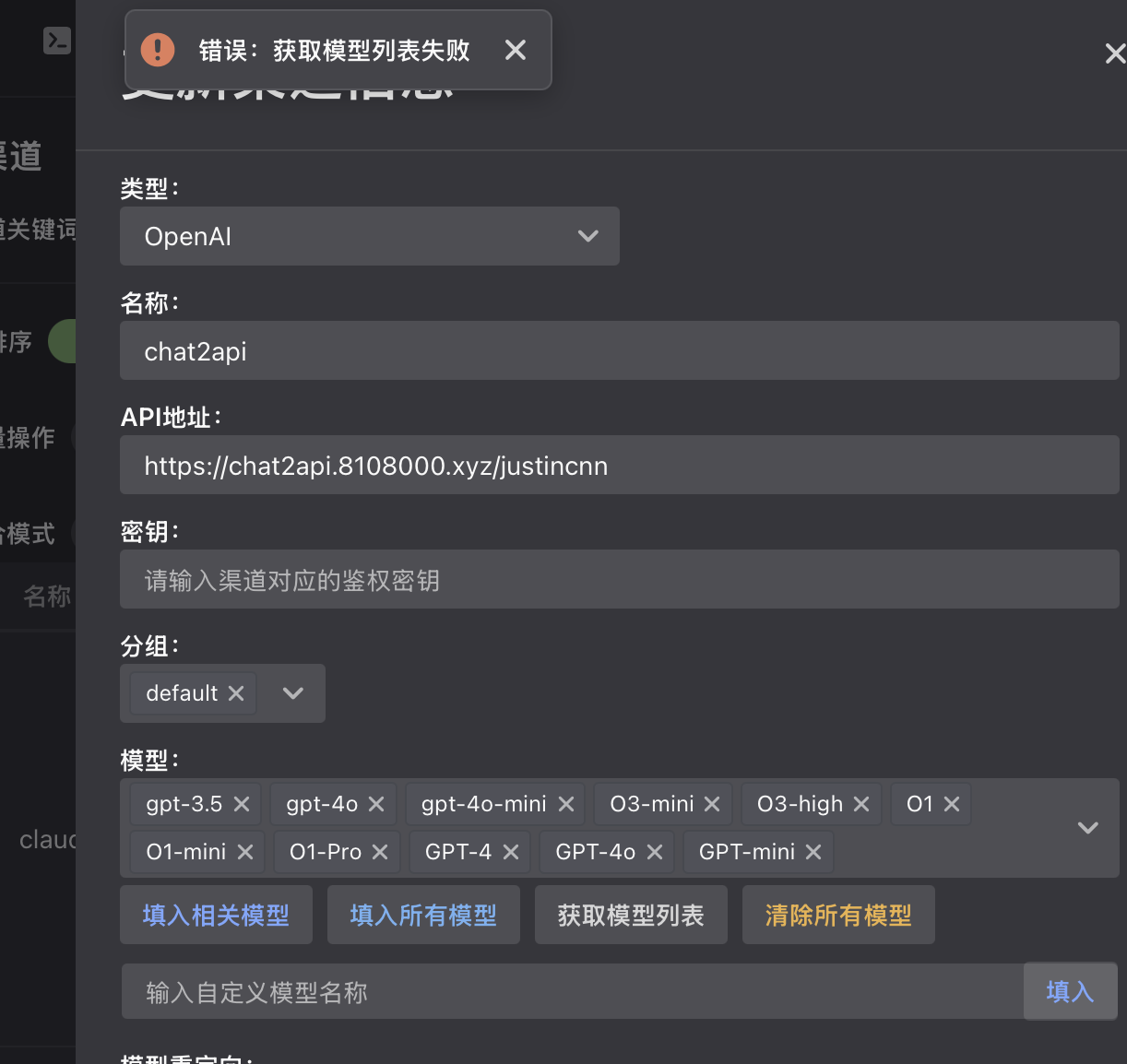Remove the gpt-3.5 model tag

pyautogui.click(x=242, y=803)
